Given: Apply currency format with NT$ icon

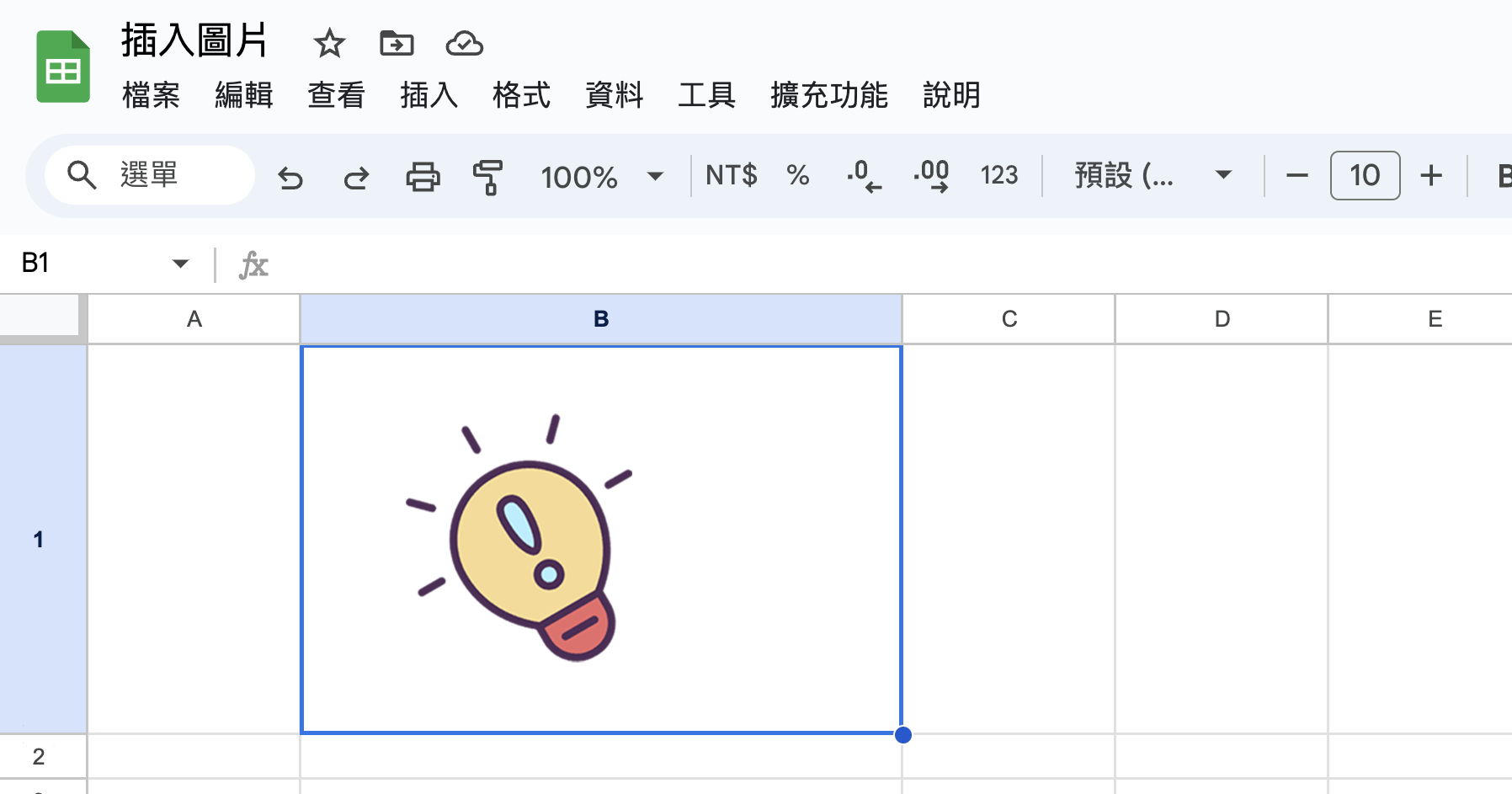Looking at the screenshot, I should coord(731,176).
